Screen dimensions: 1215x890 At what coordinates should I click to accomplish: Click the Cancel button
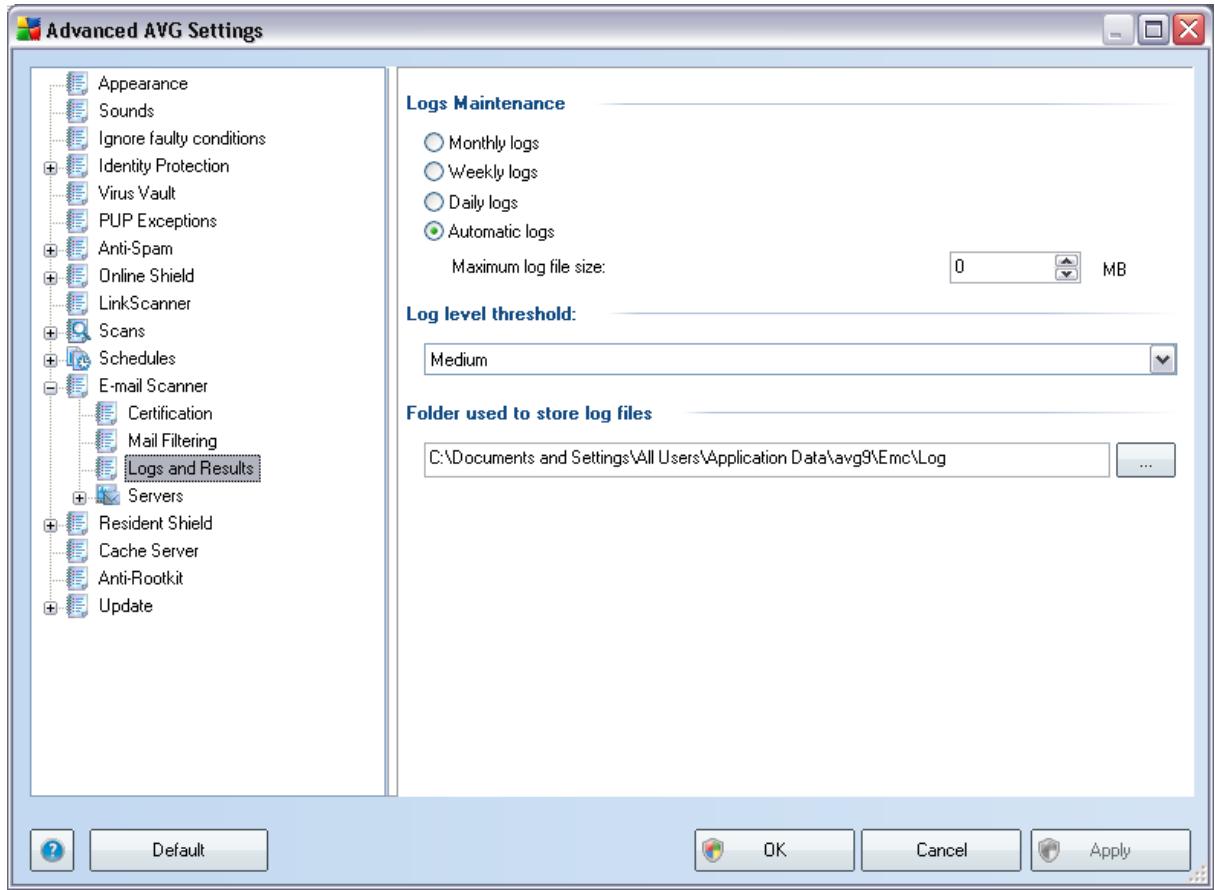tap(940, 849)
